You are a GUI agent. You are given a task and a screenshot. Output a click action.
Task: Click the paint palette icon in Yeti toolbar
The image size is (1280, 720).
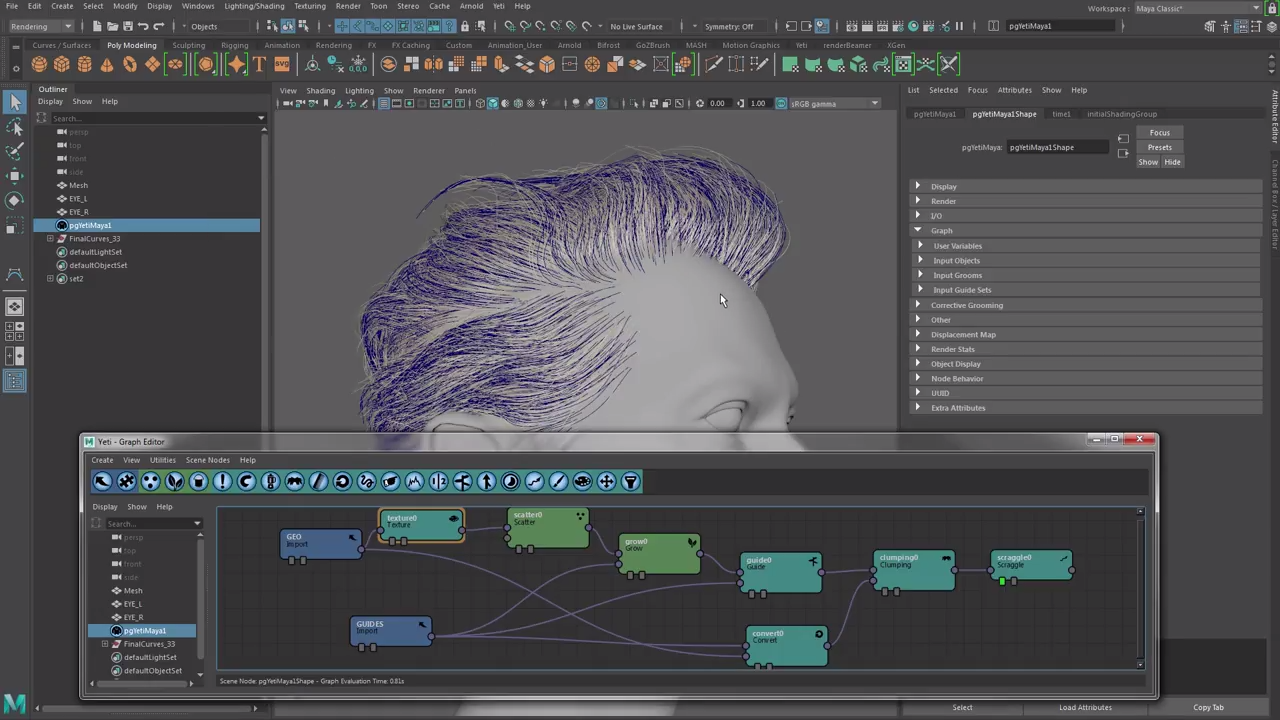[x=582, y=482]
